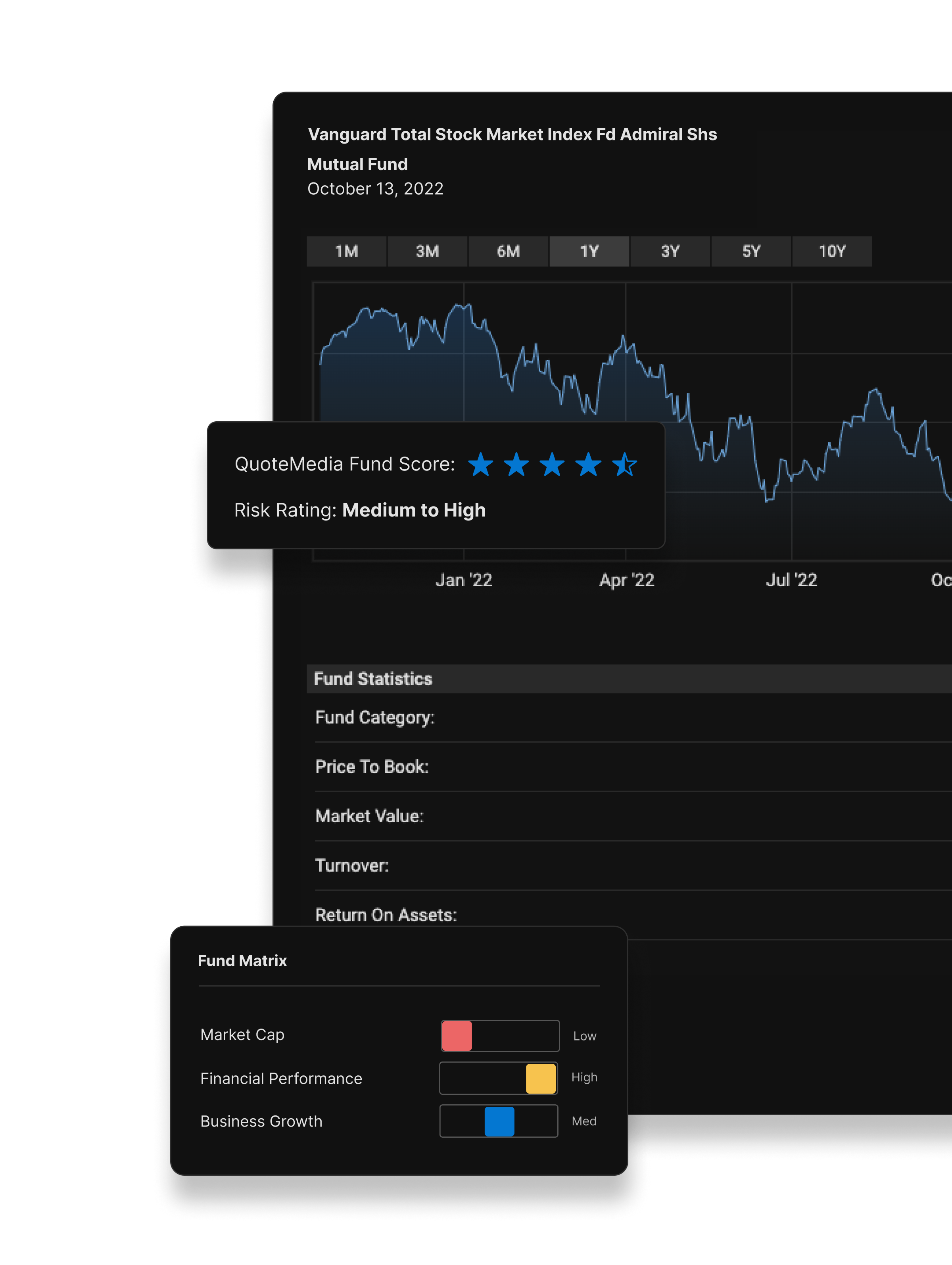952x1265 pixels.
Task: Switch the chart to the 3M range
Action: pos(428,251)
